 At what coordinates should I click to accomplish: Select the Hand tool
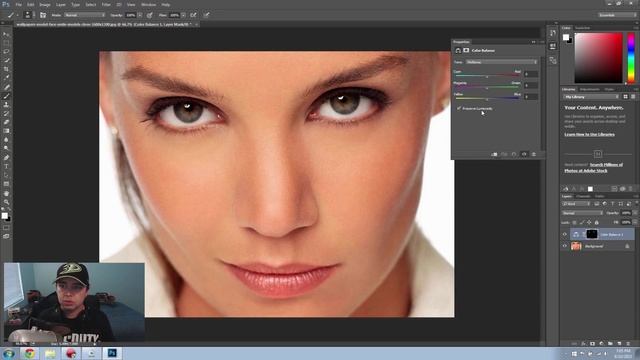click(x=6, y=193)
